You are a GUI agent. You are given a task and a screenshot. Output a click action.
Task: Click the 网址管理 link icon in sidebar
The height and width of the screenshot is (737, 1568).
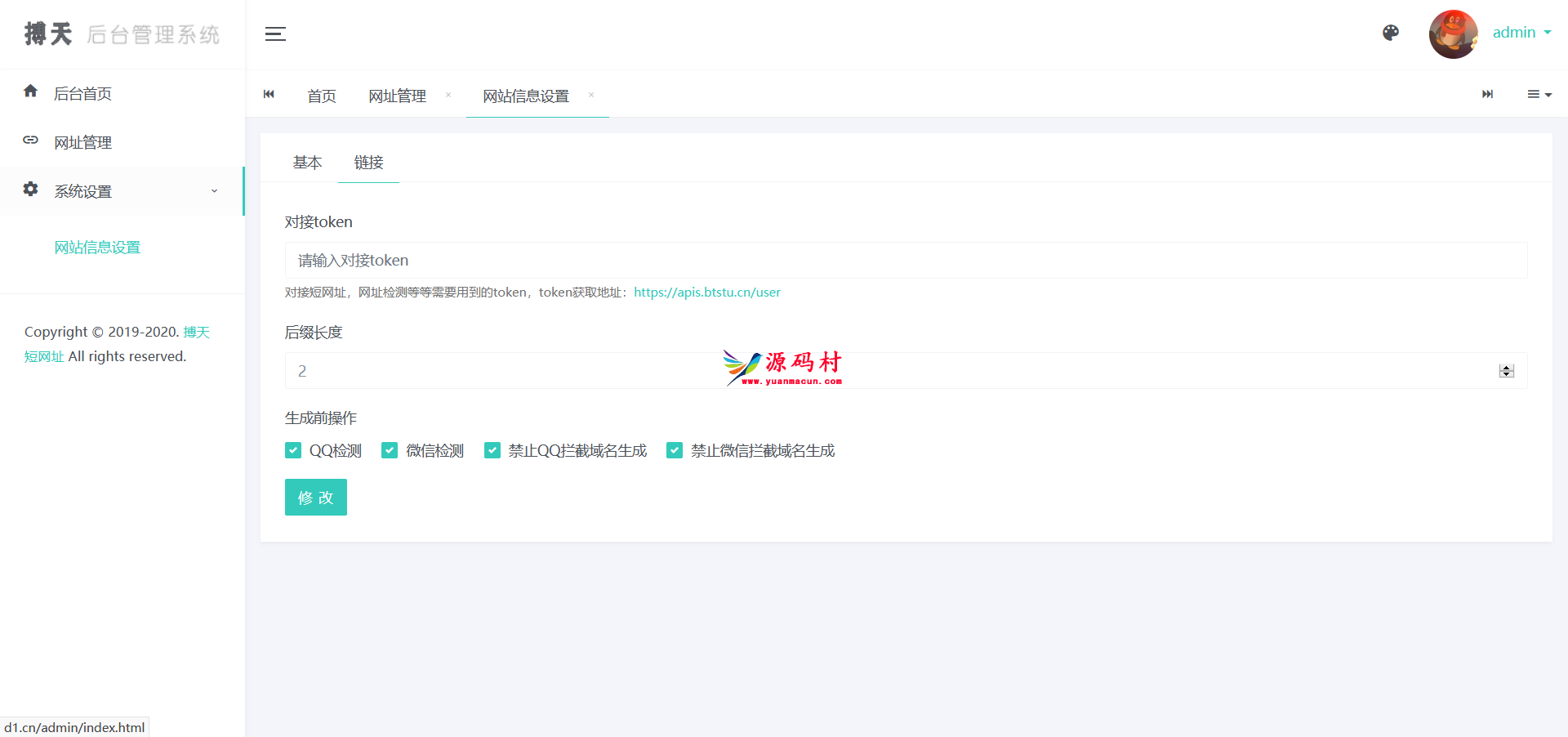[31, 141]
